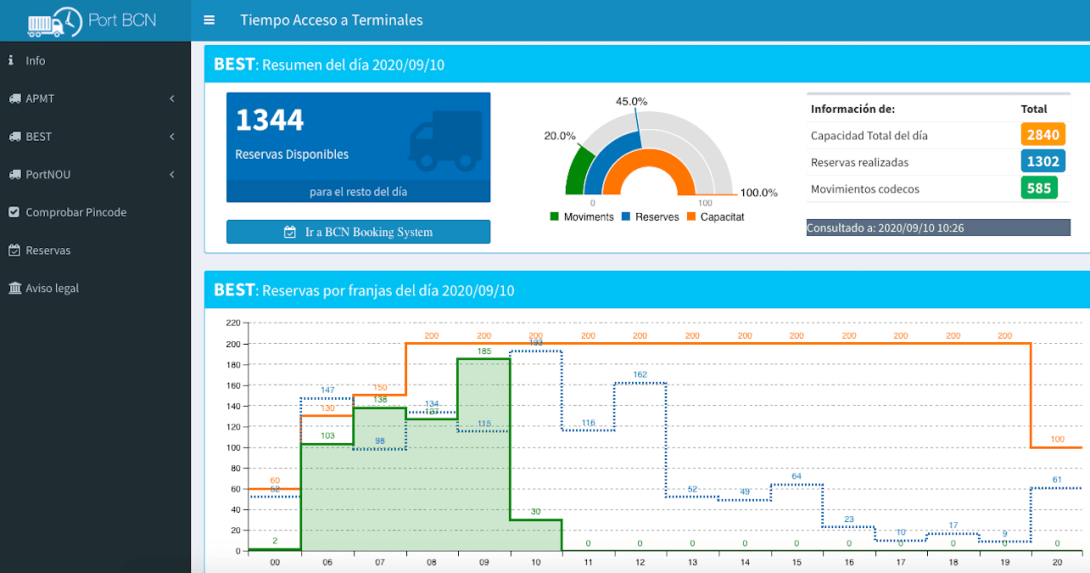The height and width of the screenshot is (573, 1090).
Task: Click the orange gauge capacity arc
Action: point(649,156)
